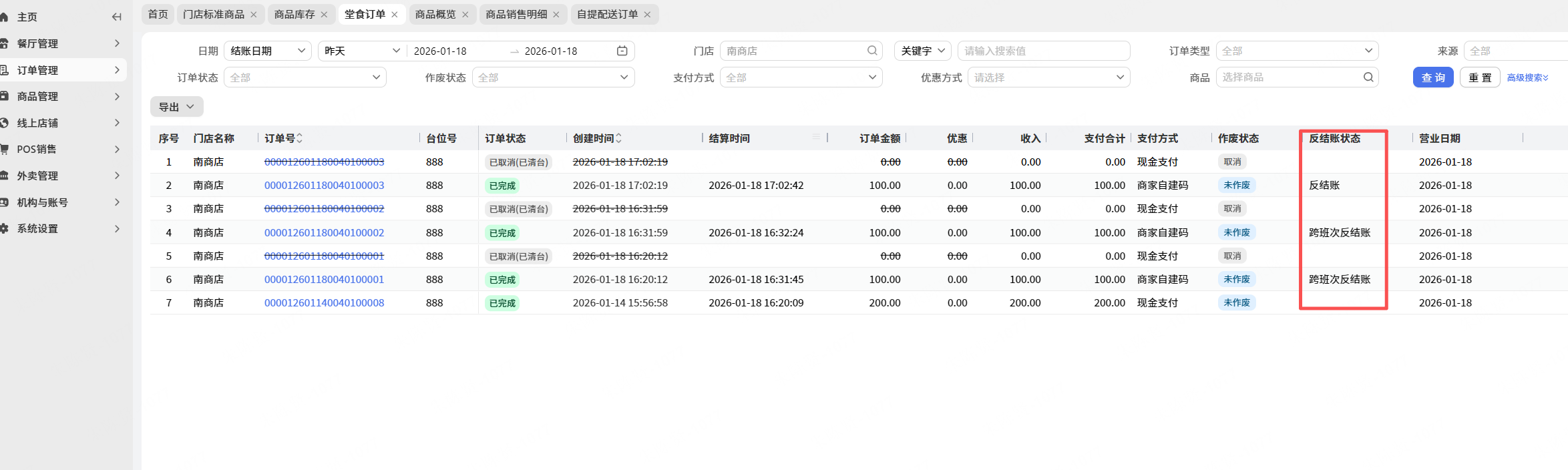1568x470 pixels.
Task: Click the 反结账状态 column header
Action: [x=1334, y=138]
